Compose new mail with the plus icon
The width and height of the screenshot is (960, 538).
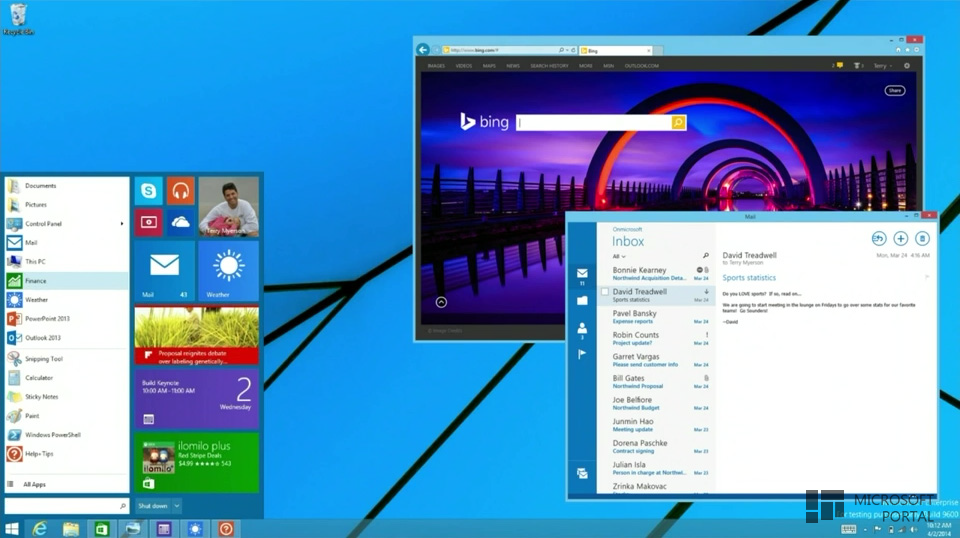pyautogui.click(x=900, y=239)
